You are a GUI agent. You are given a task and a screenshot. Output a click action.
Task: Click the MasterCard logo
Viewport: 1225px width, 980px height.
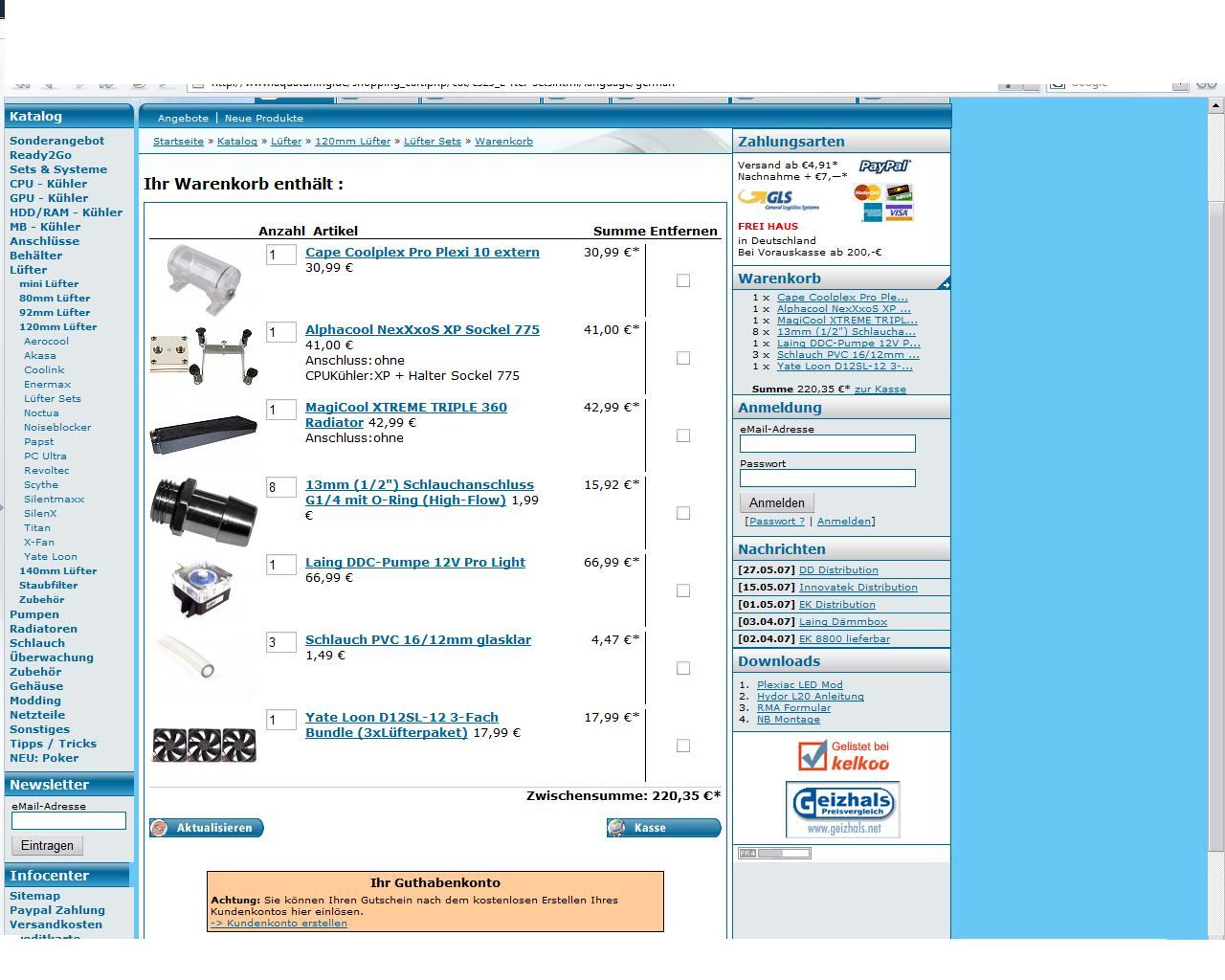click(x=867, y=192)
